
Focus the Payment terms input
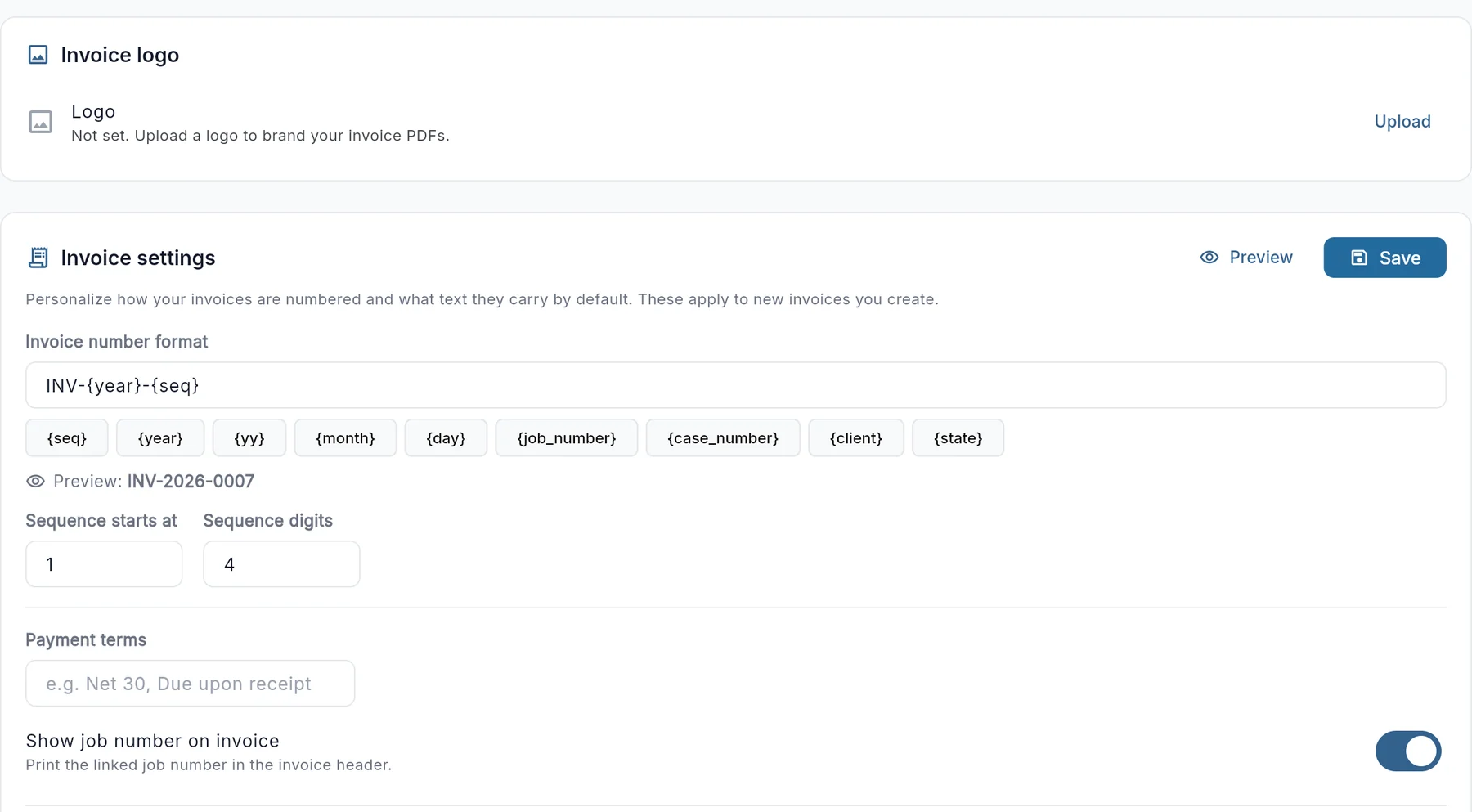(191, 684)
